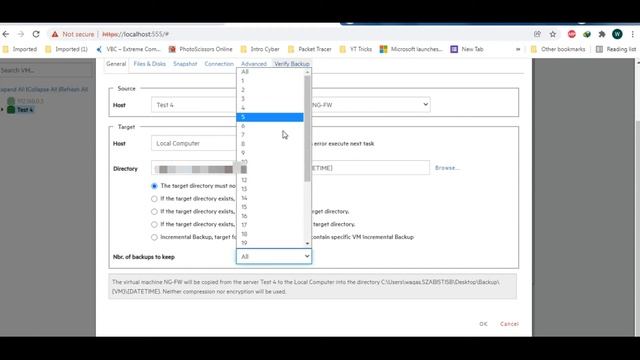The image size is (640, 360).
Task: Open the PhotoScissors Online bookmark
Action: pos(200,49)
